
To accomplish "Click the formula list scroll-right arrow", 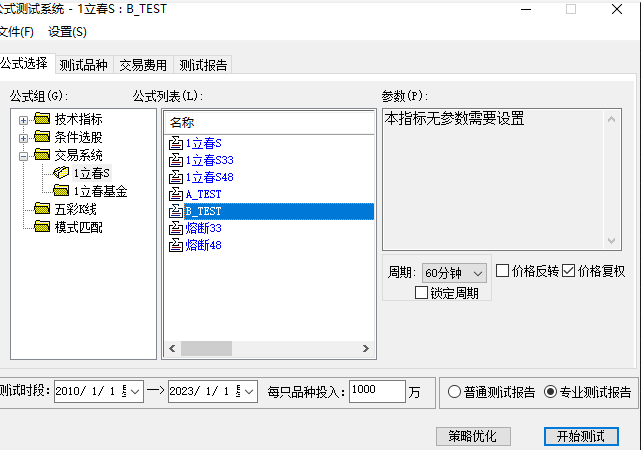I will [365, 348].
